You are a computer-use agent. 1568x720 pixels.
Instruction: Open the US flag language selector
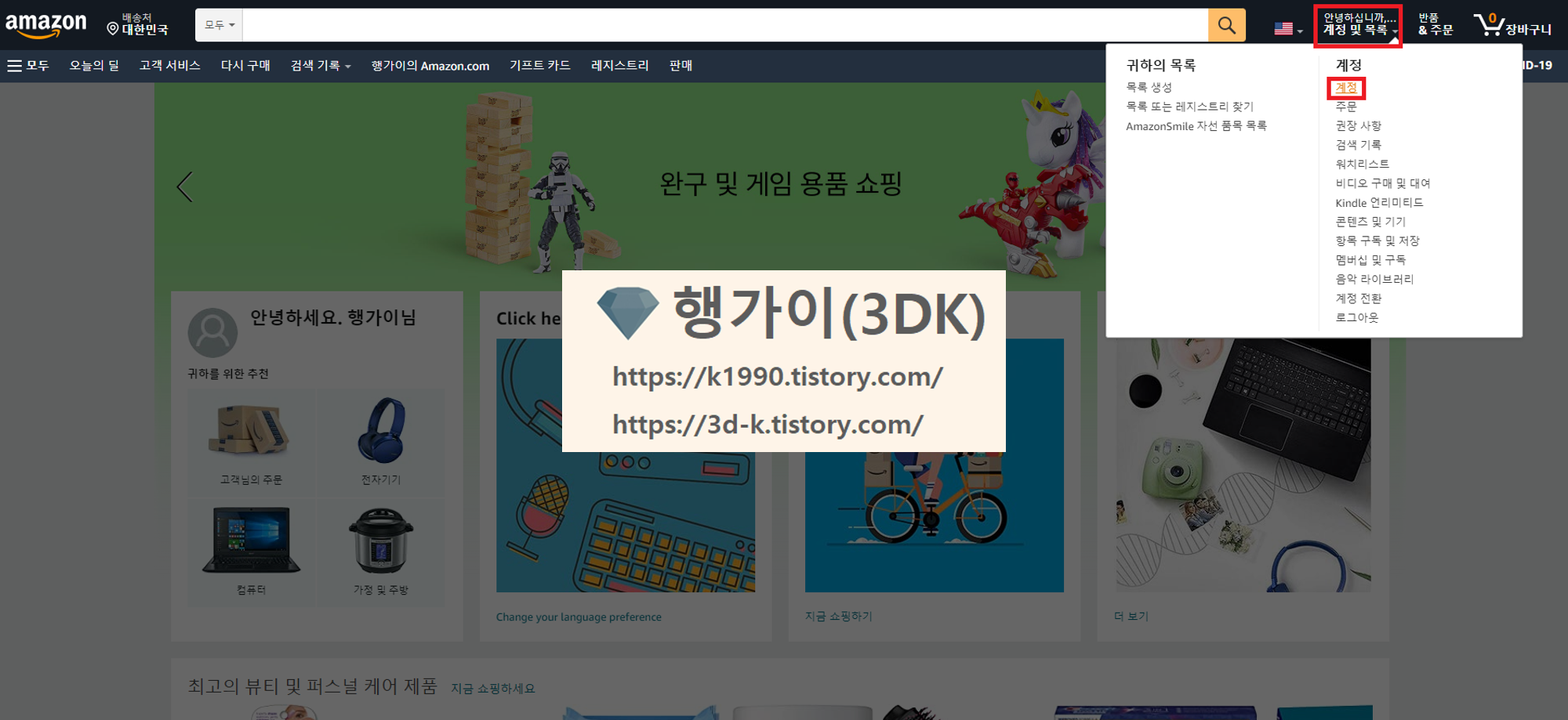click(1288, 29)
